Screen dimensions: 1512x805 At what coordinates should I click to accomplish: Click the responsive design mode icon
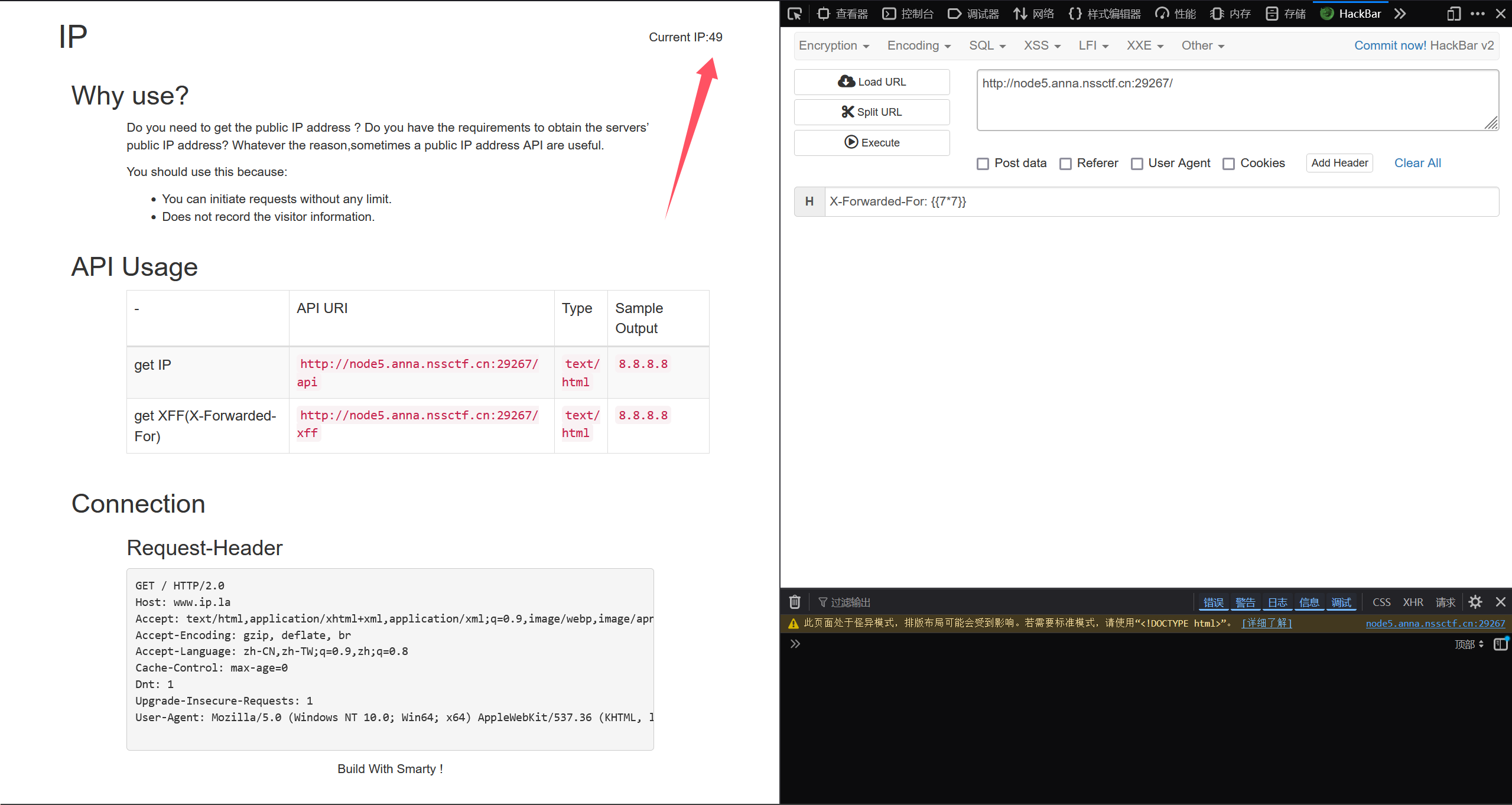pos(1454,14)
